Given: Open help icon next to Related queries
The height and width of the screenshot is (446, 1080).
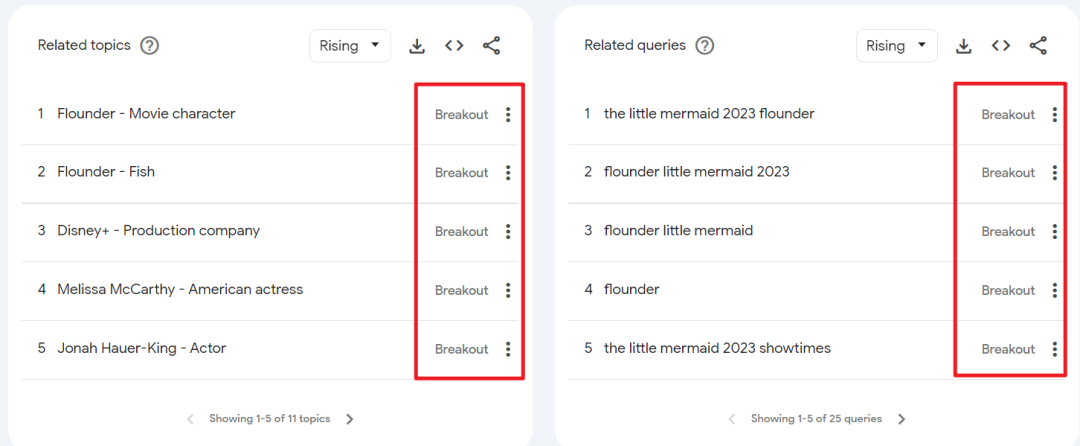Looking at the screenshot, I should pyautogui.click(x=705, y=46).
